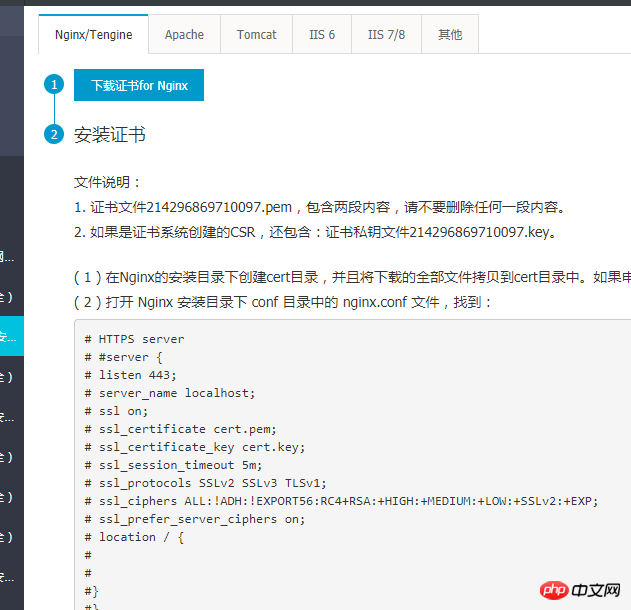Click the '# ssl_prefer_server_ciphers on;' line
Image resolution: width=631 pixels, height=610 pixels.
pos(195,519)
